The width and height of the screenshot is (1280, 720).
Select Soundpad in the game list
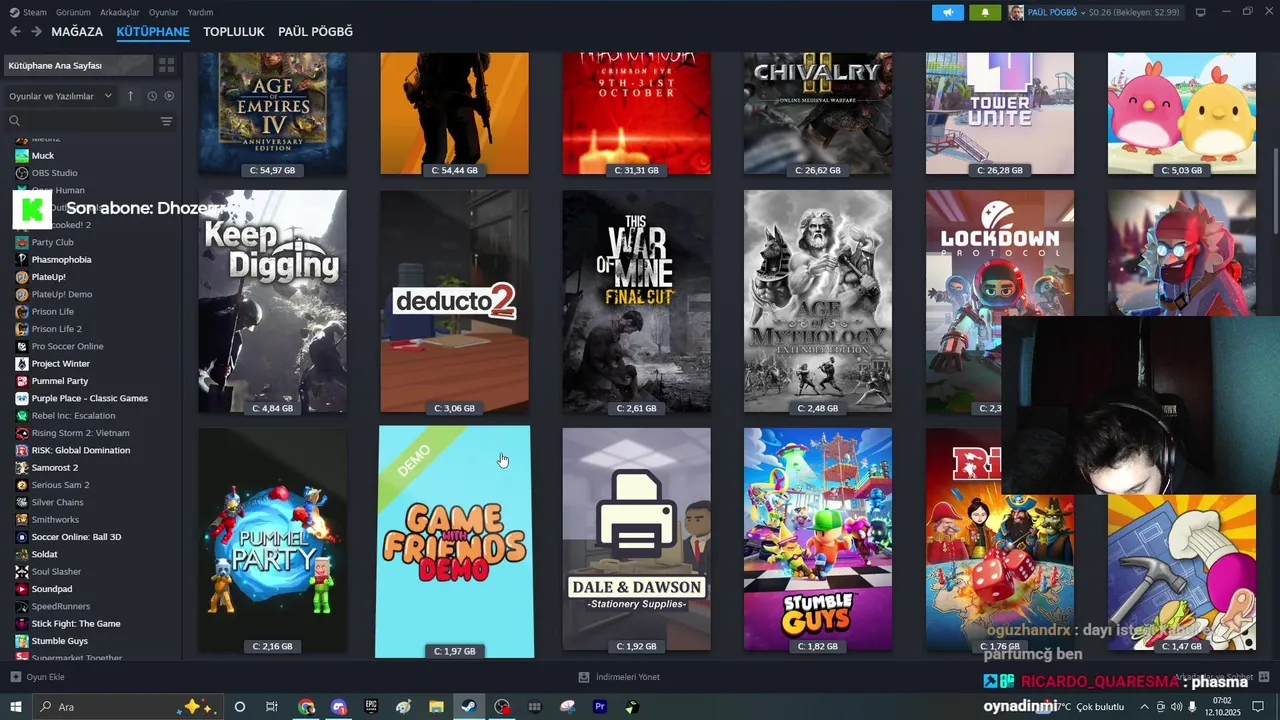coord(51,589)
